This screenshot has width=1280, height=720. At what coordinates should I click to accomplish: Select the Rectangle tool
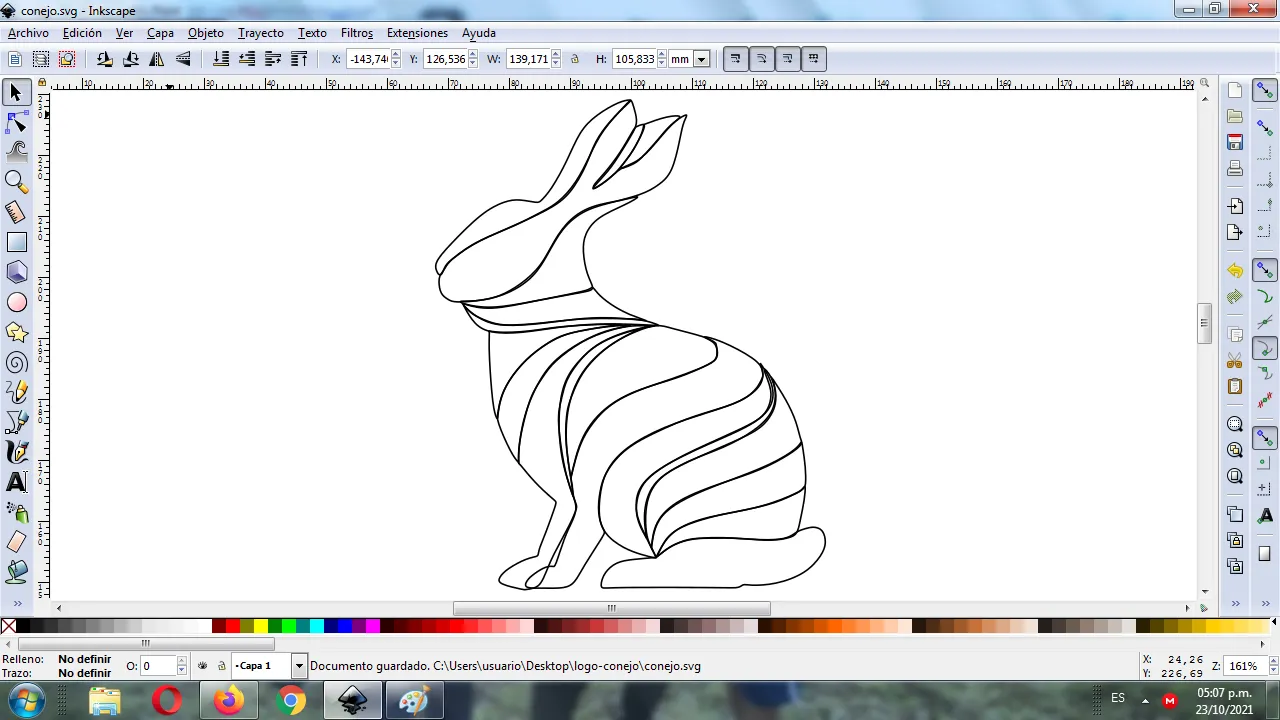(16, 242)
